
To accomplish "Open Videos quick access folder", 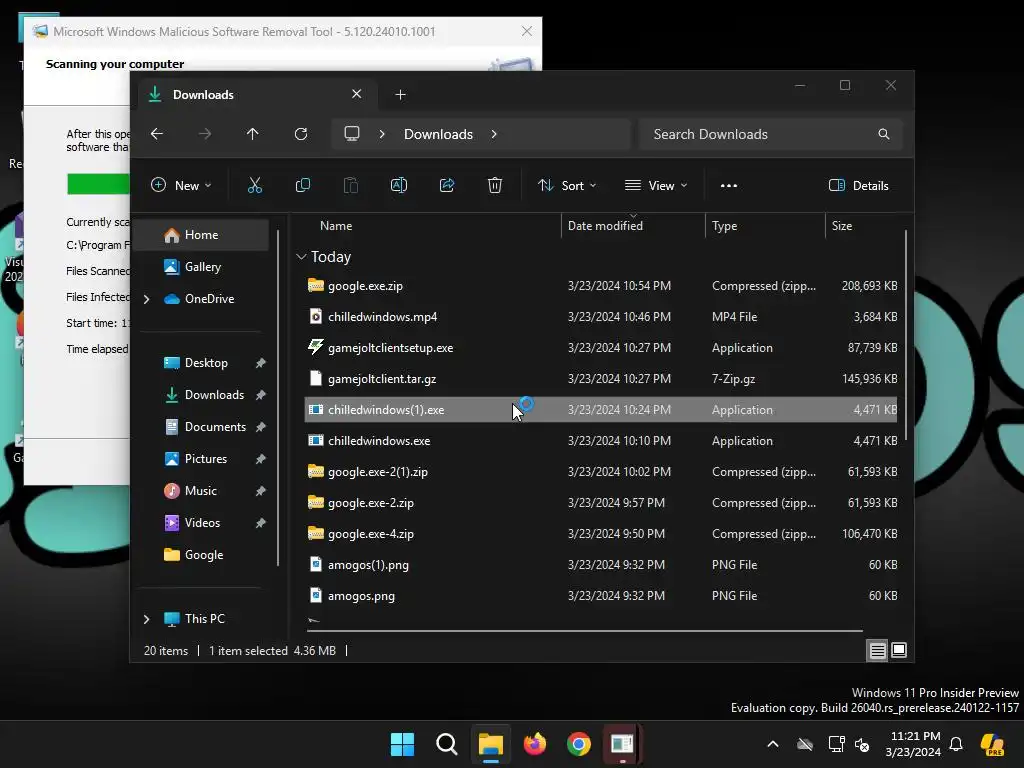I will (x=202, y=523).
